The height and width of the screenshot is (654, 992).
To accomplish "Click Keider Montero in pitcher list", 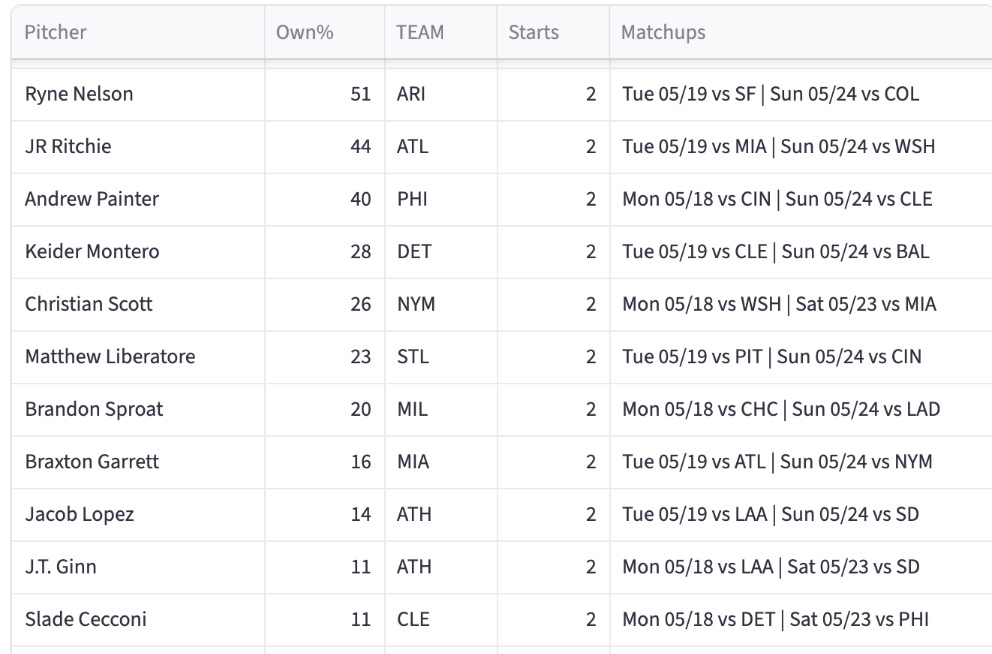I will coord(92,252).
